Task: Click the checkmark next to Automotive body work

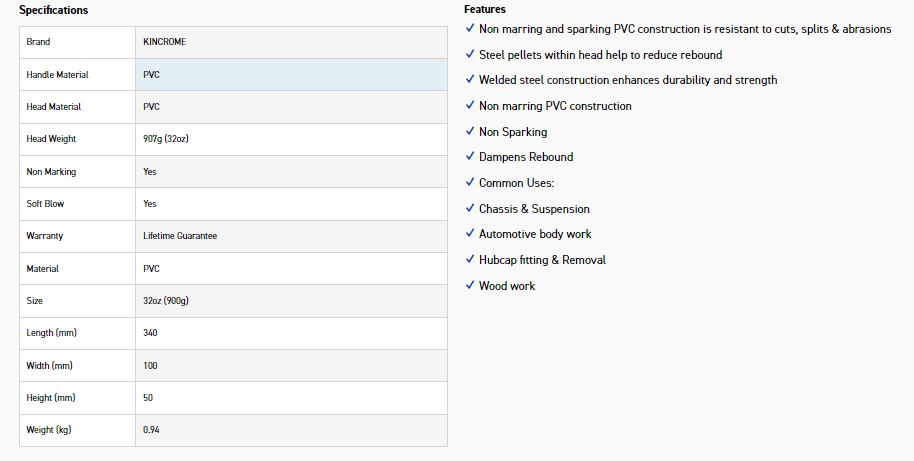Action: tap(470, 233)
